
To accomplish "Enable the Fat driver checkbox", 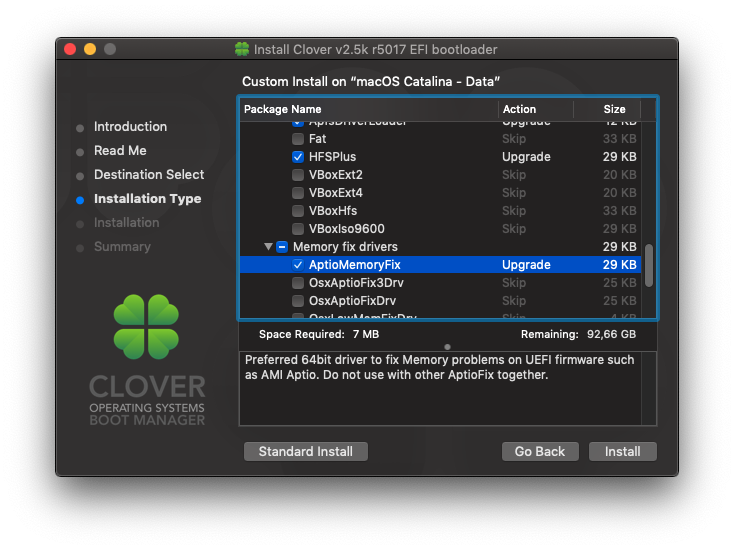I will pyautogui.click(x=298, y=139).
